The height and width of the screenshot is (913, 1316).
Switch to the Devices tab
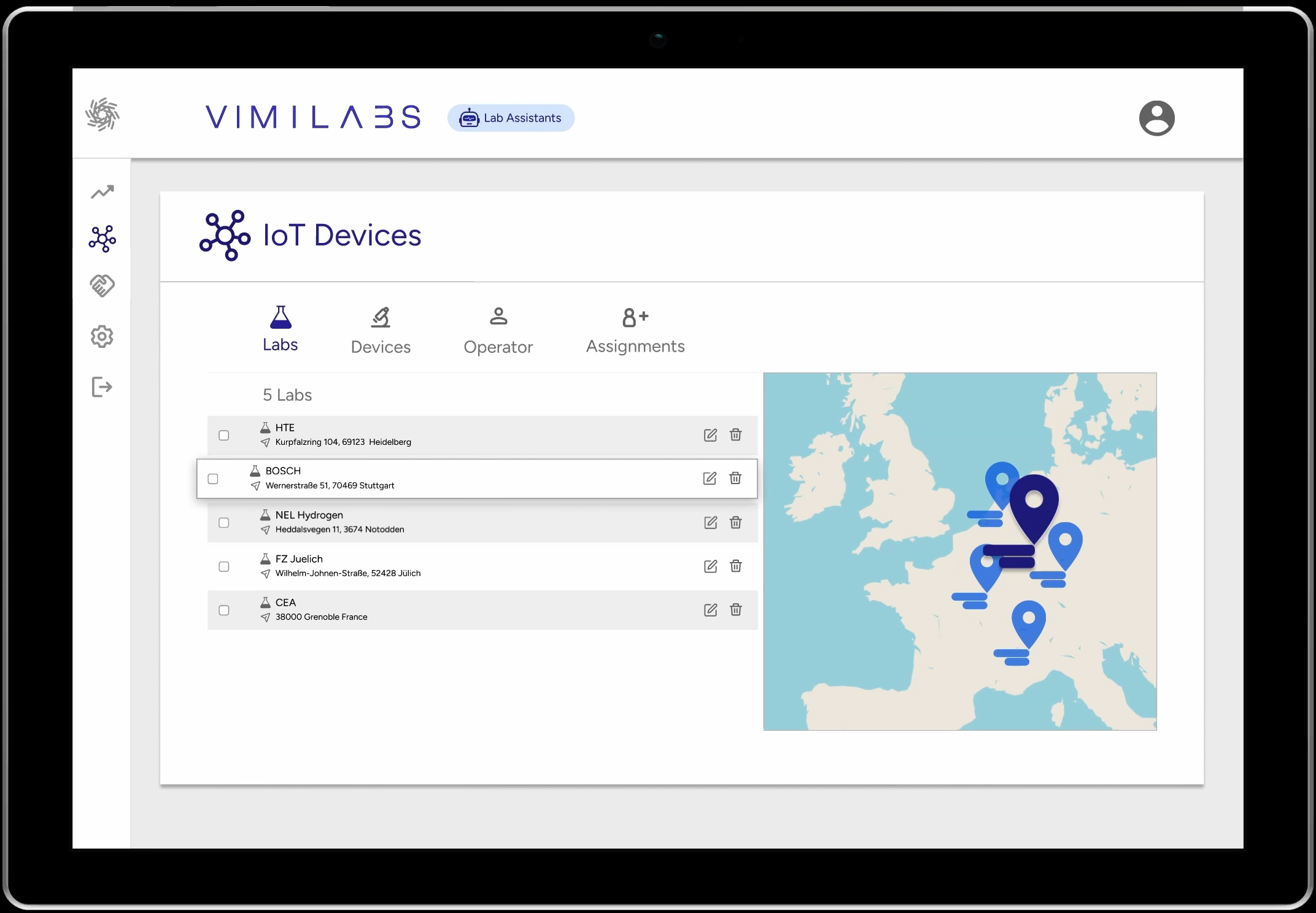click(381, 331)
